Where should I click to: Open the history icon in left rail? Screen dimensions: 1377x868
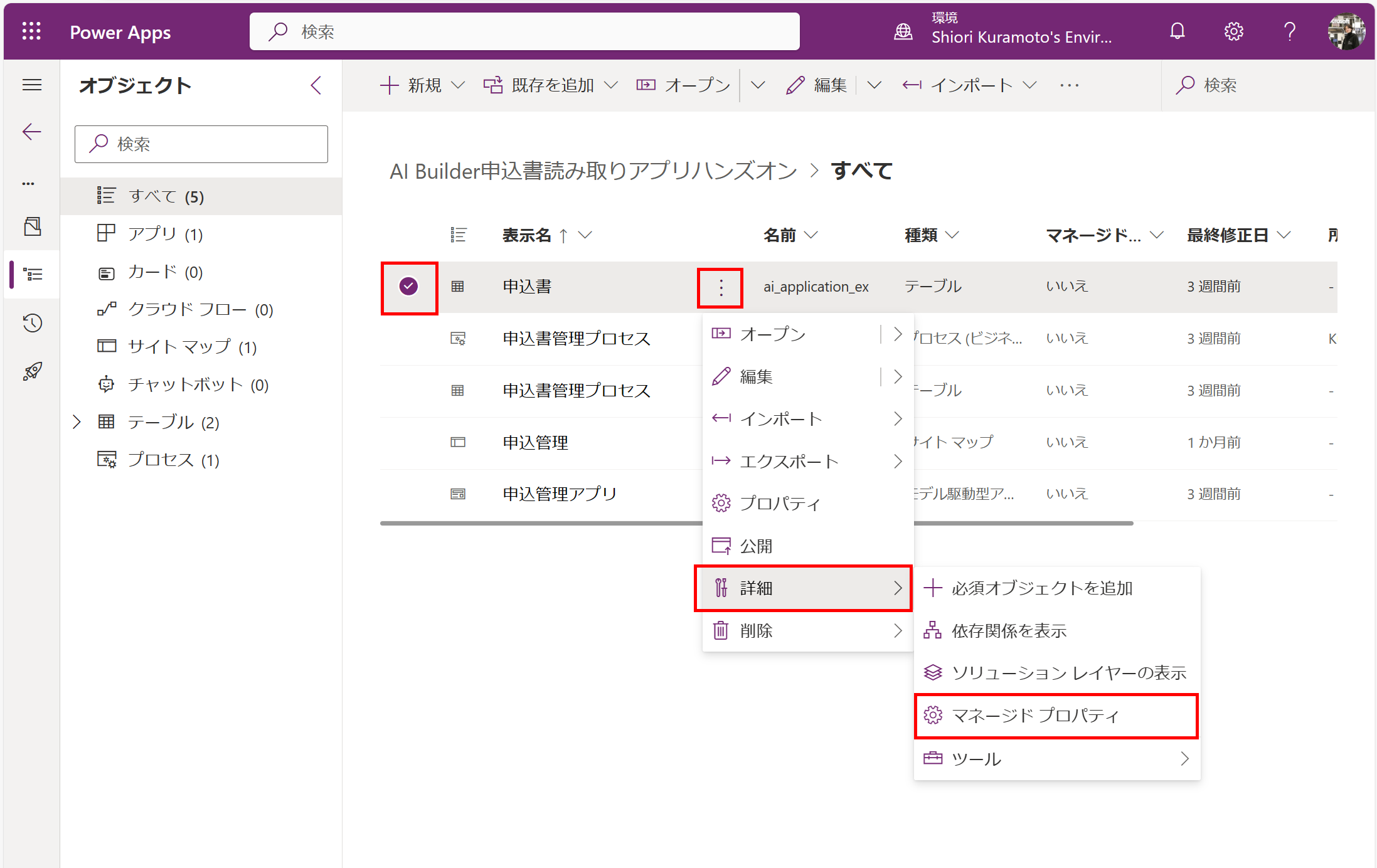coord(32,323)
